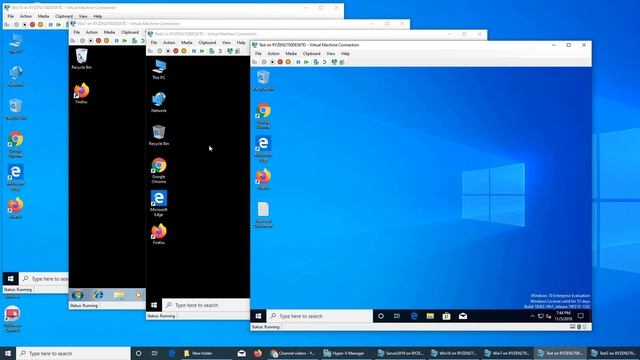The image size is (640, 360).
Task: Select Network icon in the Test2 VM
Action: coord(159,102)
